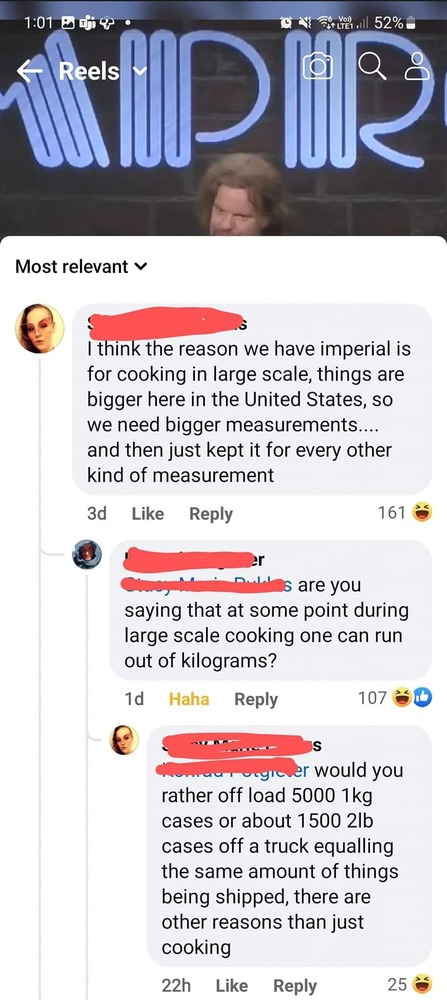Tap Reply under the kilograms comment
Image resolution: width=447 pixels, height=1000 pixels.
pos(256,699)
